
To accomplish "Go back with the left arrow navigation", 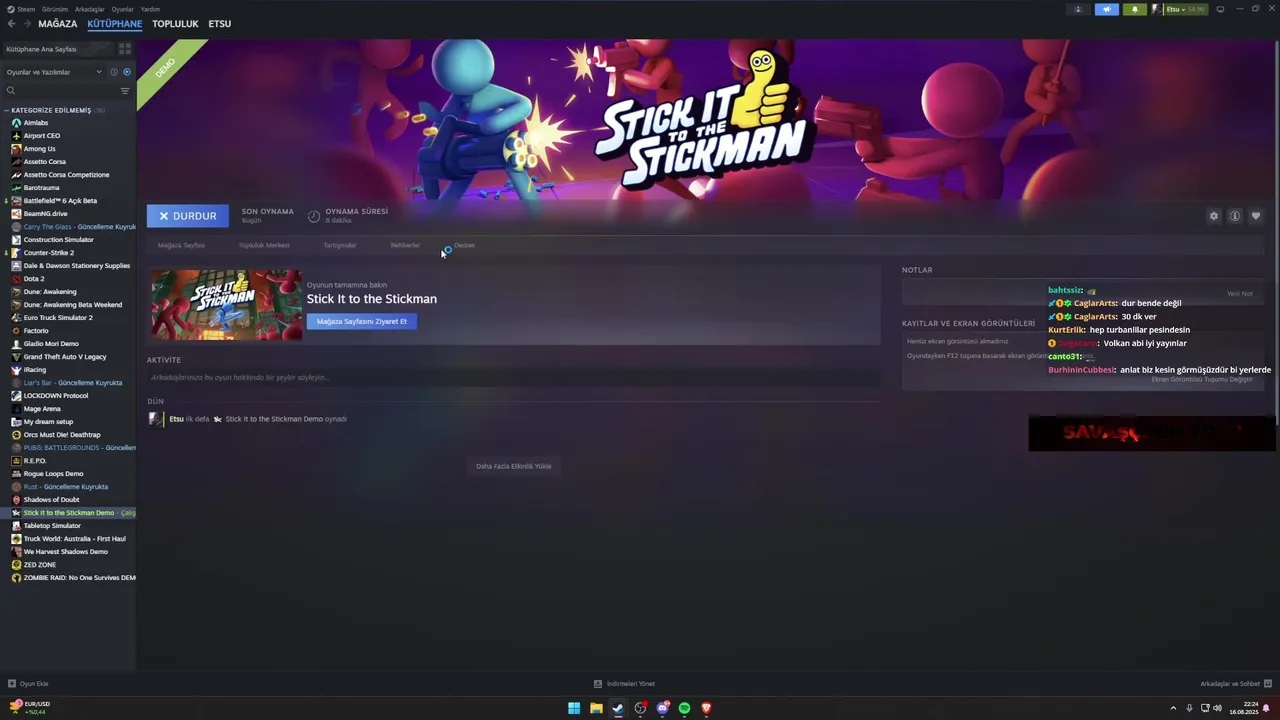I will pyautogui.click(x=11, y=23).
